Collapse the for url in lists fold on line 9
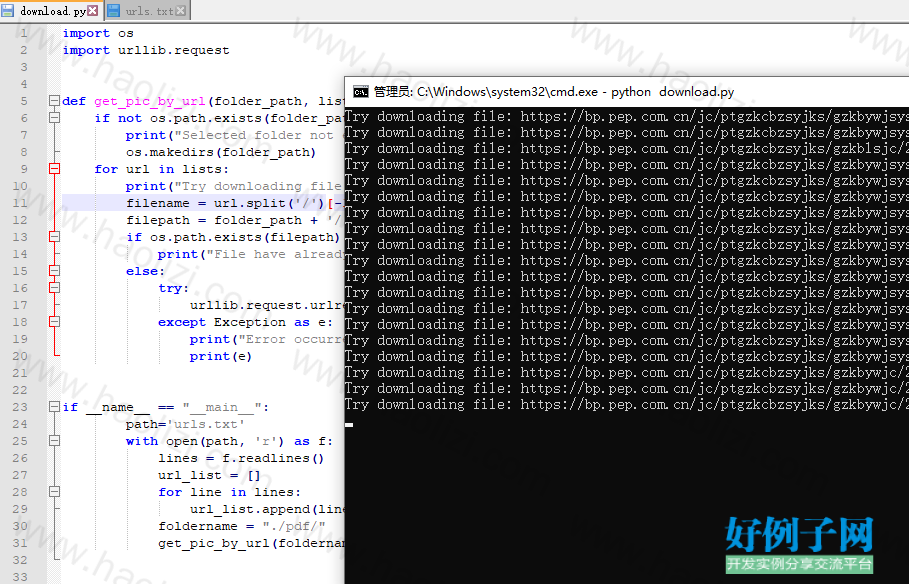Viewport: 909px width, 584px height. [x=54, y=169]
